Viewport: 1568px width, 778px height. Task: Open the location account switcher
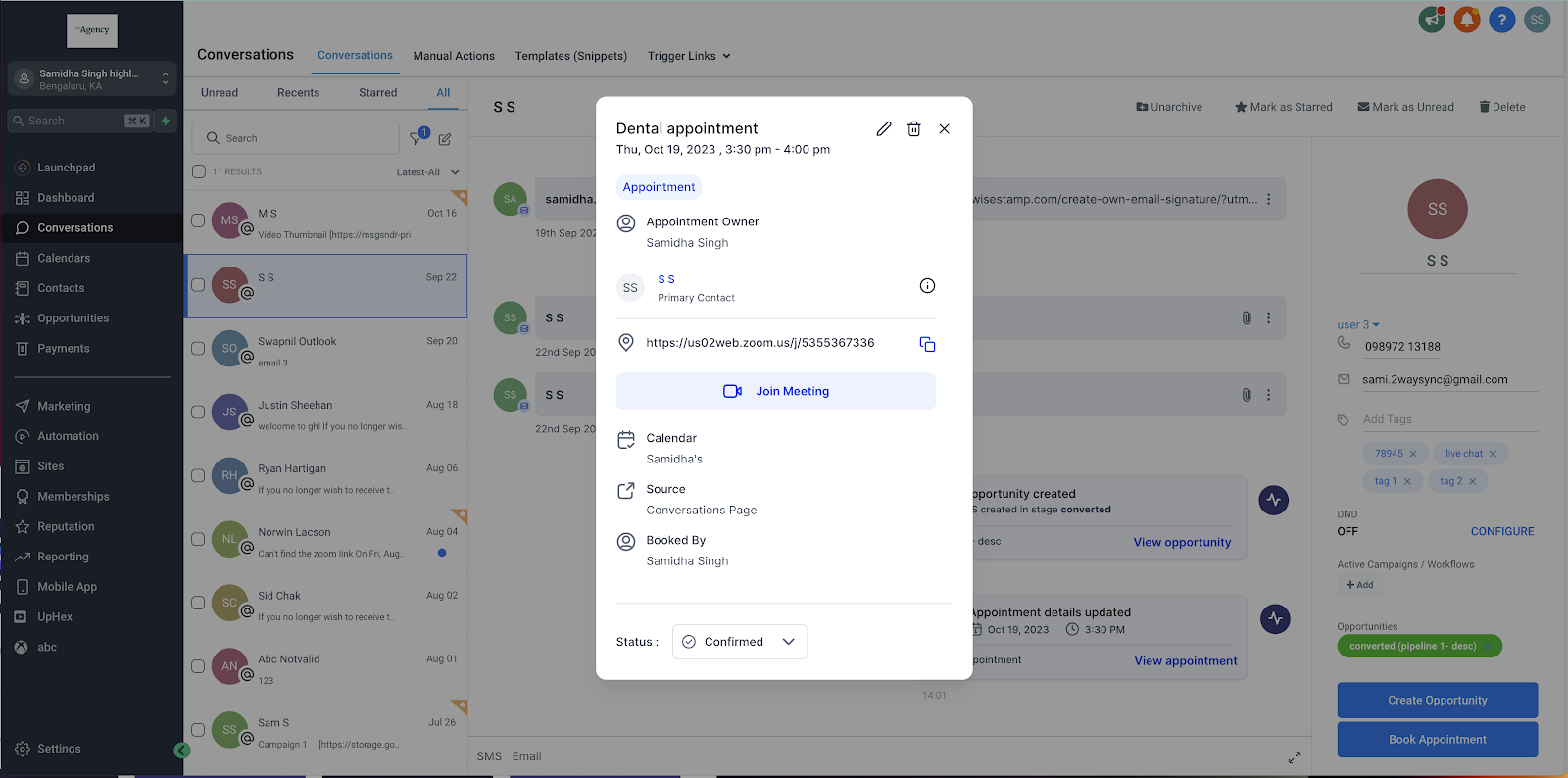[x=92, y=79]
